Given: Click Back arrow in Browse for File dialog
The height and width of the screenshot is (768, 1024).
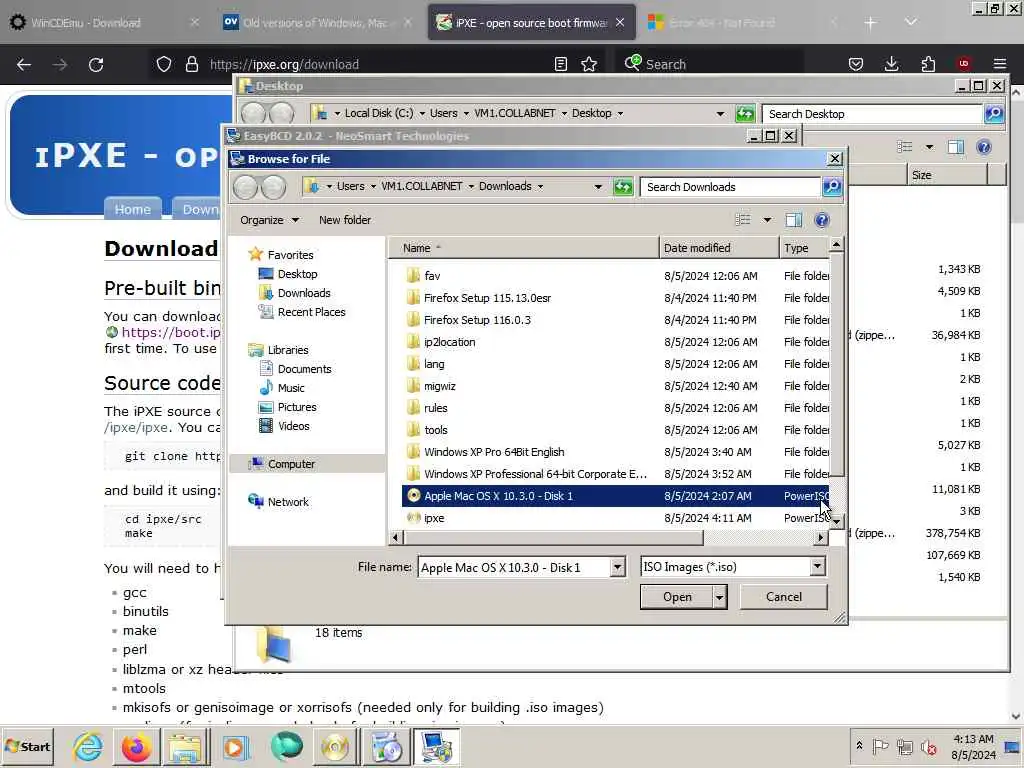Looking at the screenshot, I should (x=246, y=187).
